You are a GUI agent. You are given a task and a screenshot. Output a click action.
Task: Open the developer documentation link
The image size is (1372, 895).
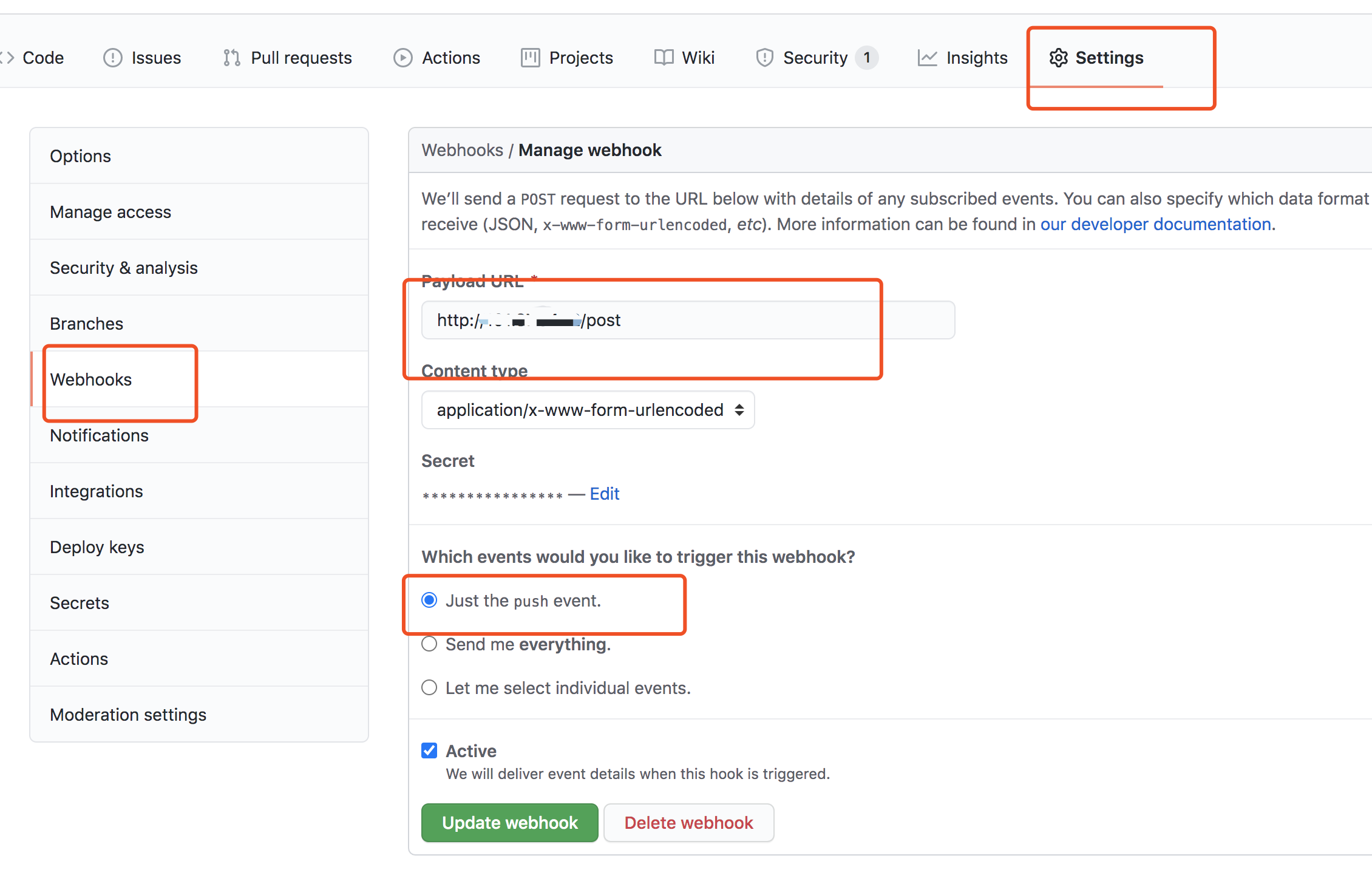tap(1156, 224)
